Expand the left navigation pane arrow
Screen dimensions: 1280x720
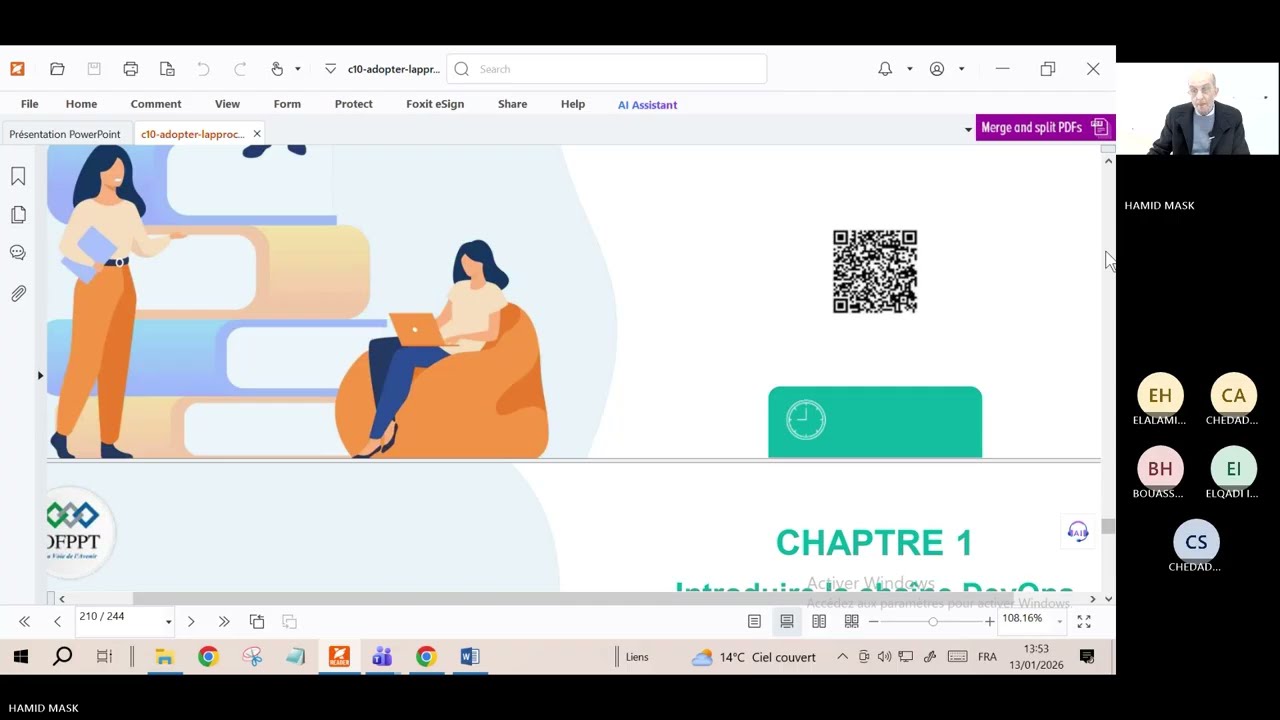click(x=40, y=375)
